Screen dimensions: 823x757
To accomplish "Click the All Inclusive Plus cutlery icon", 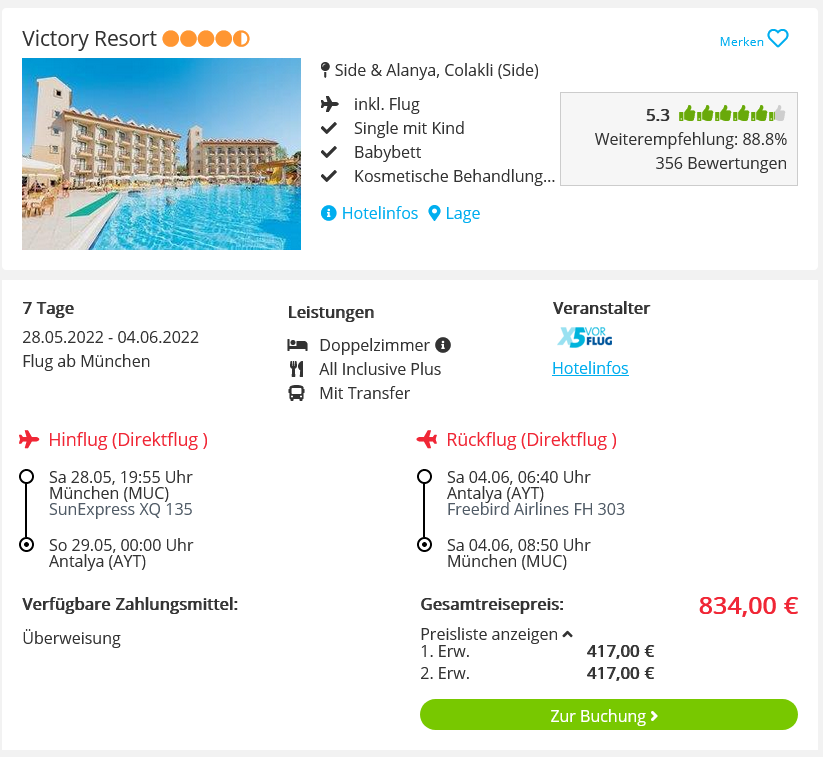I will pos(297,369).
